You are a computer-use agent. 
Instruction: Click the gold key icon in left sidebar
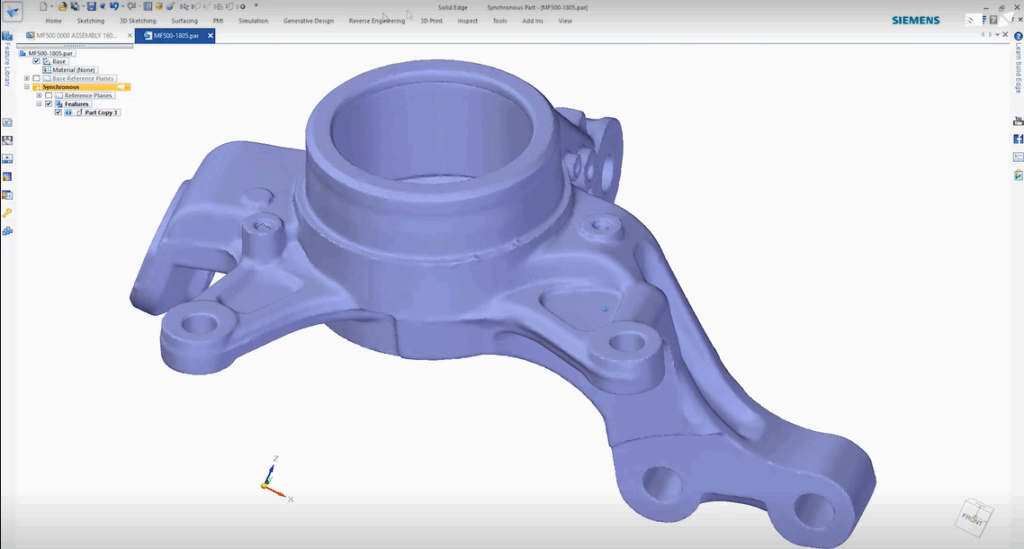coord(7,213)
